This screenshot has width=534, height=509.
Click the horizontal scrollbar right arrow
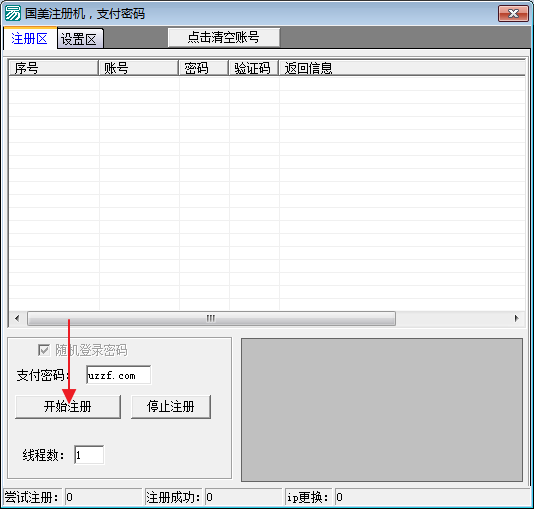coord(517,319)
